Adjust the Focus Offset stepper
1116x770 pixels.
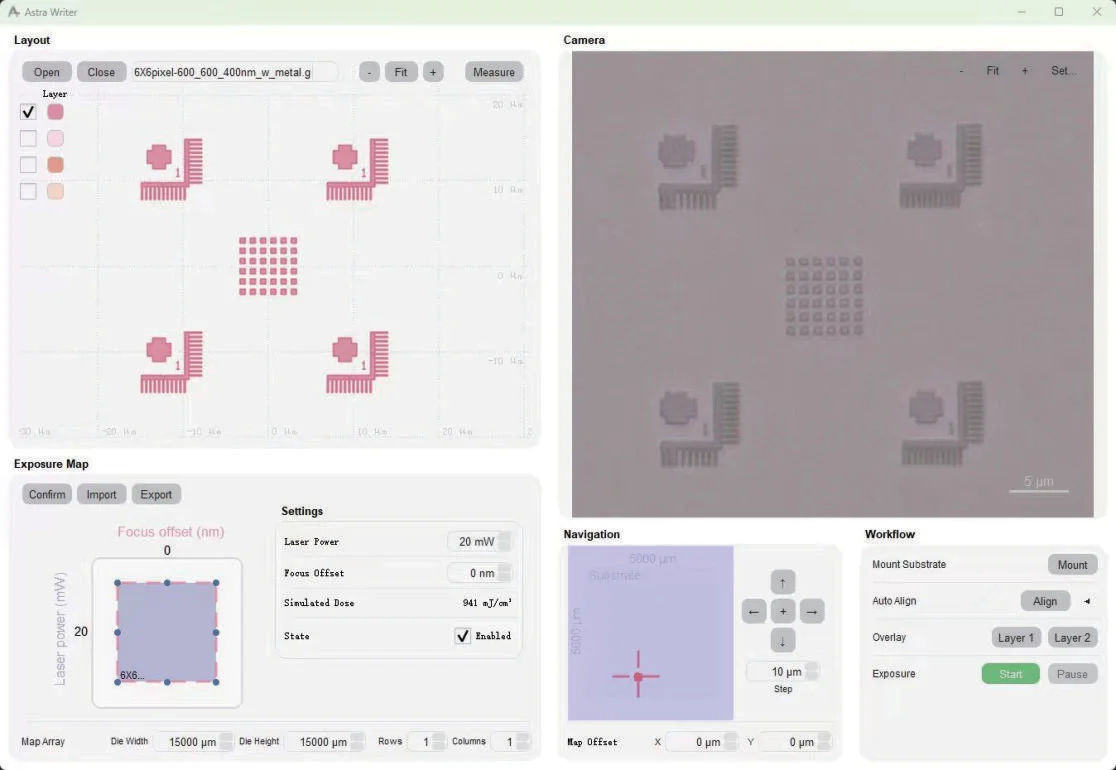click(x=505, y=573)
